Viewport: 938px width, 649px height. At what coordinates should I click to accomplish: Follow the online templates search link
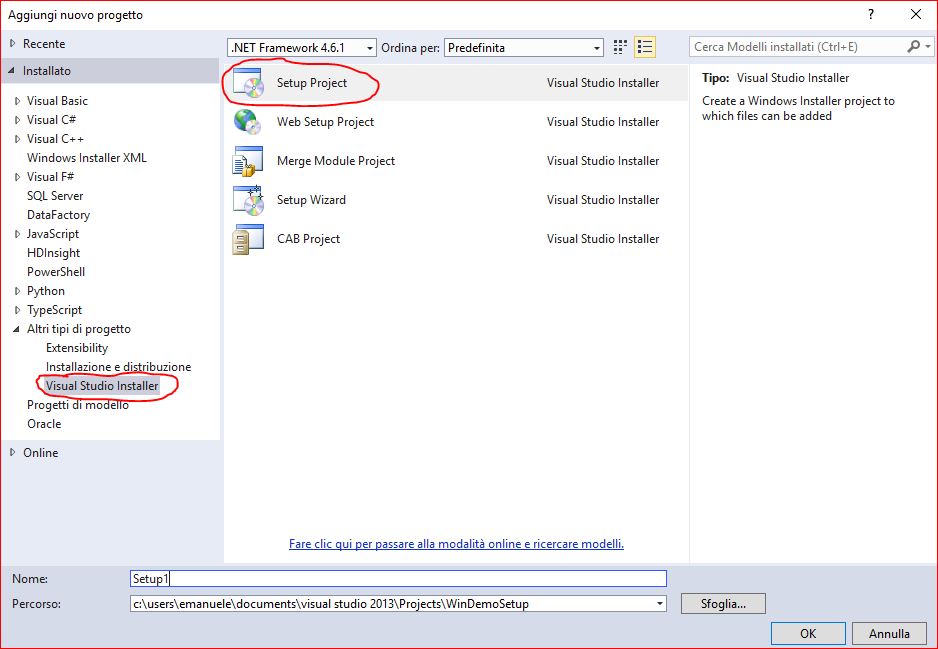(456, 544)
